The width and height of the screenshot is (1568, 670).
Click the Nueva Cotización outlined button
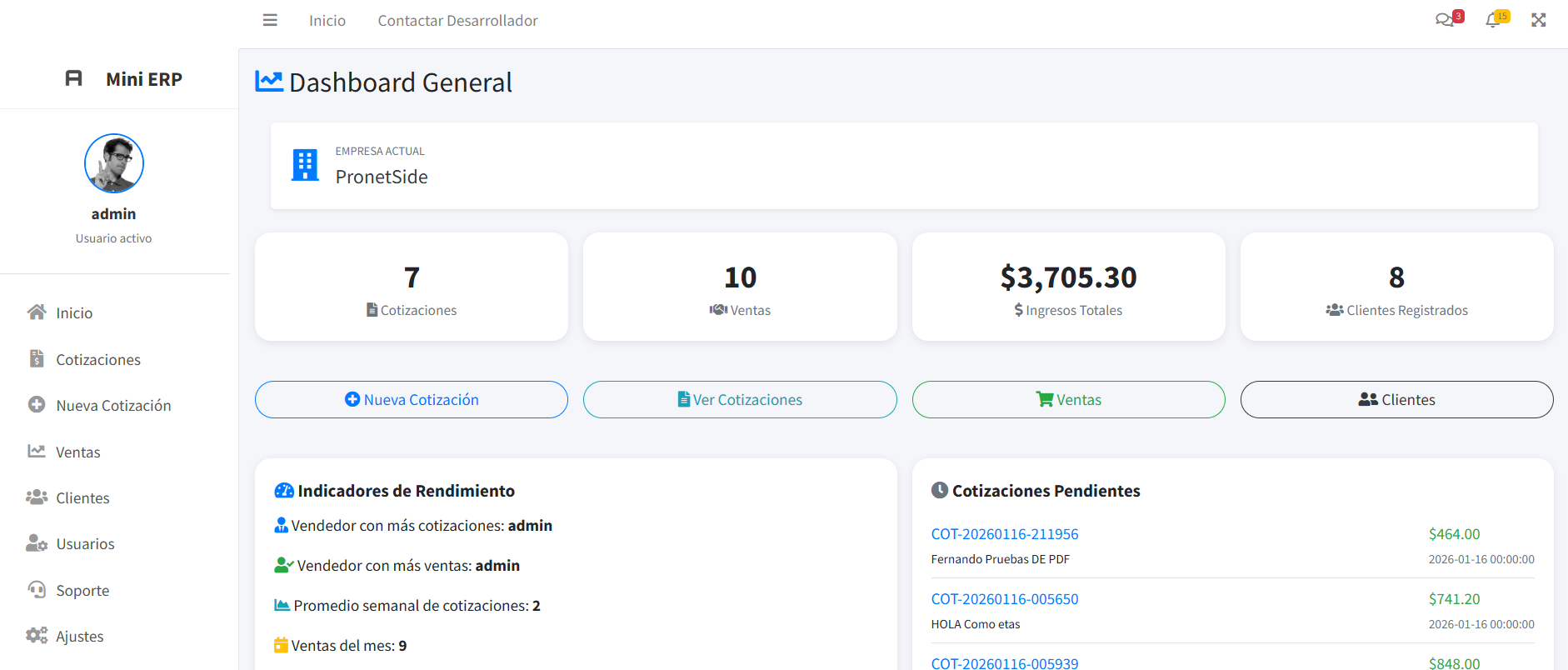coord(412,399)
